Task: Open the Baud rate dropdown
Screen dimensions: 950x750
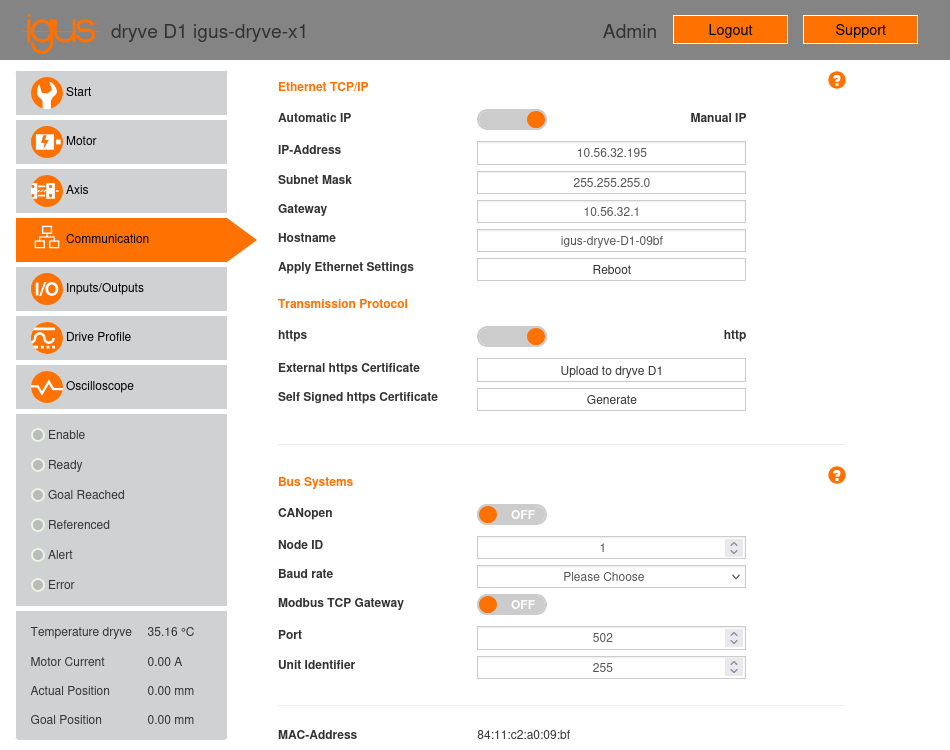Action: [611, 577]
